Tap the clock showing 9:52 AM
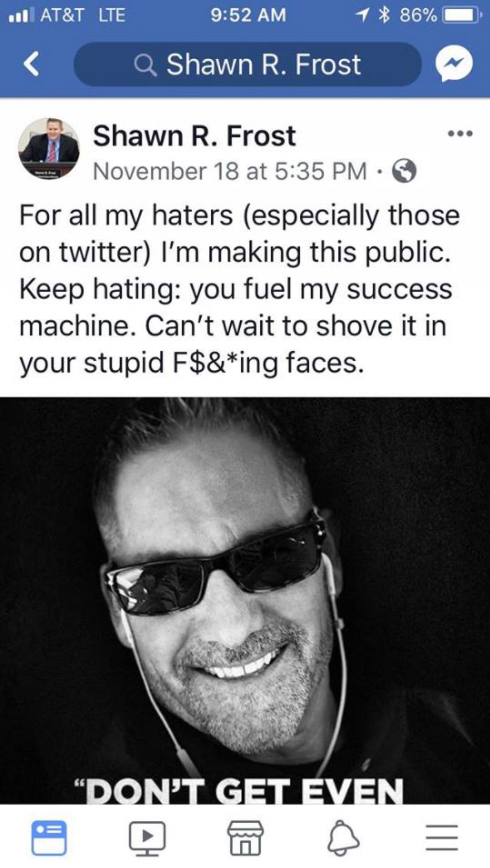 (x=249, y=14)
